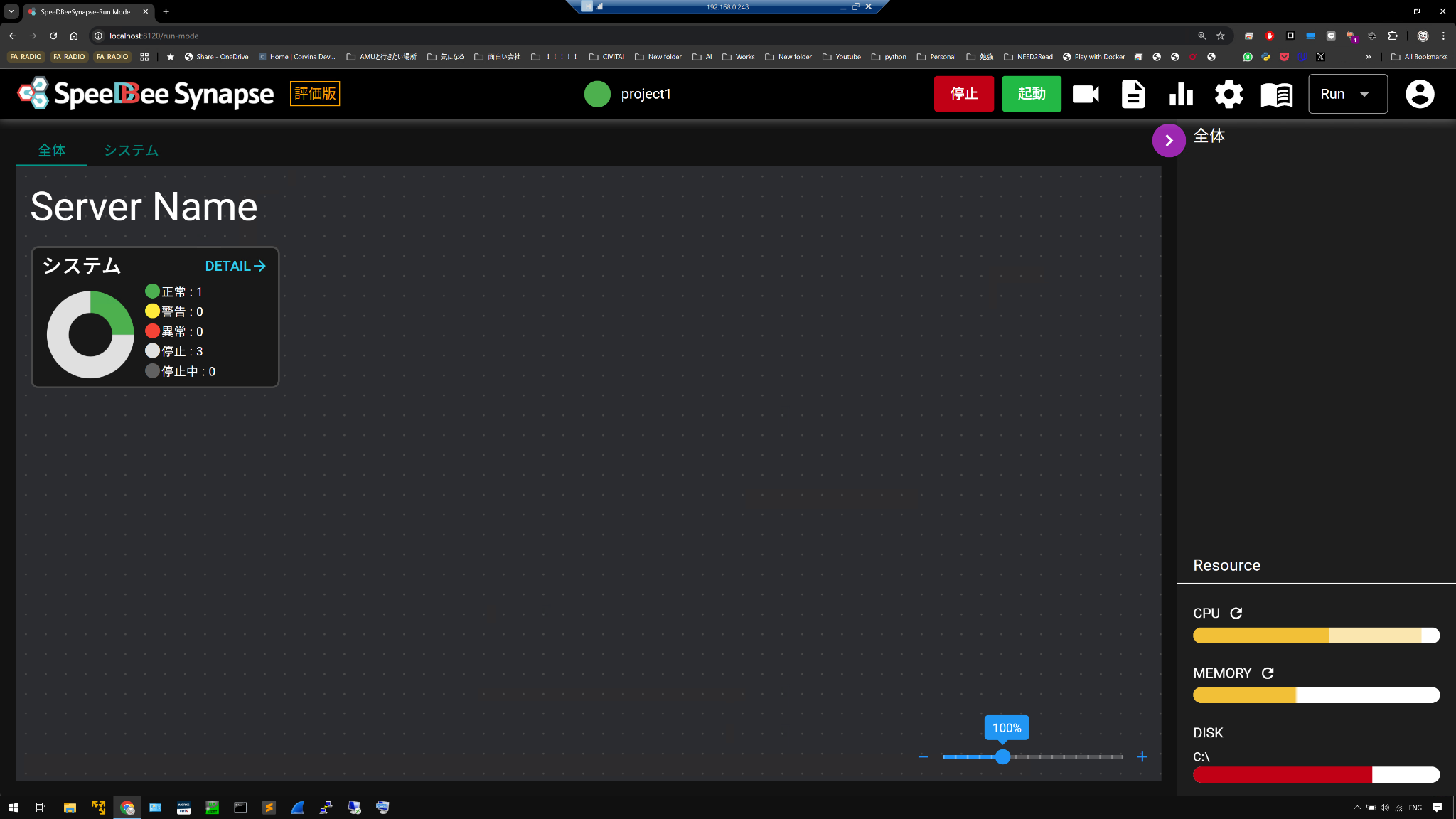Open the bar chart icon in header

click(1181, 94)
